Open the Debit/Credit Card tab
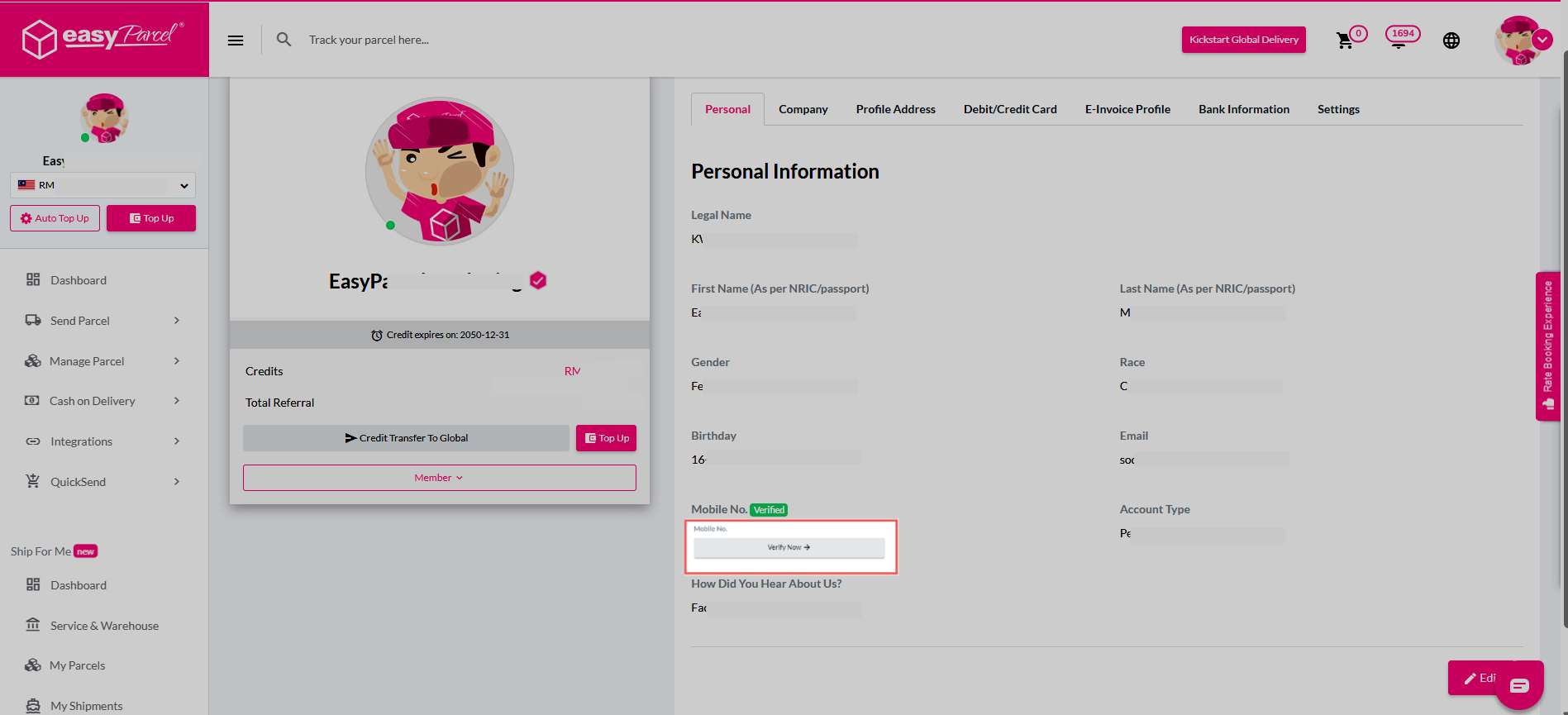1568x715 pixels. (1010, 109)
